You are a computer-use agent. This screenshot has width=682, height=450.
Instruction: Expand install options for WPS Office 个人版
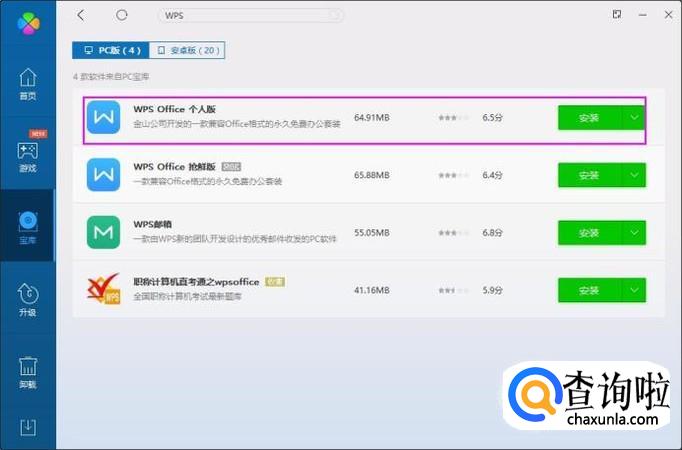point(634,118)
